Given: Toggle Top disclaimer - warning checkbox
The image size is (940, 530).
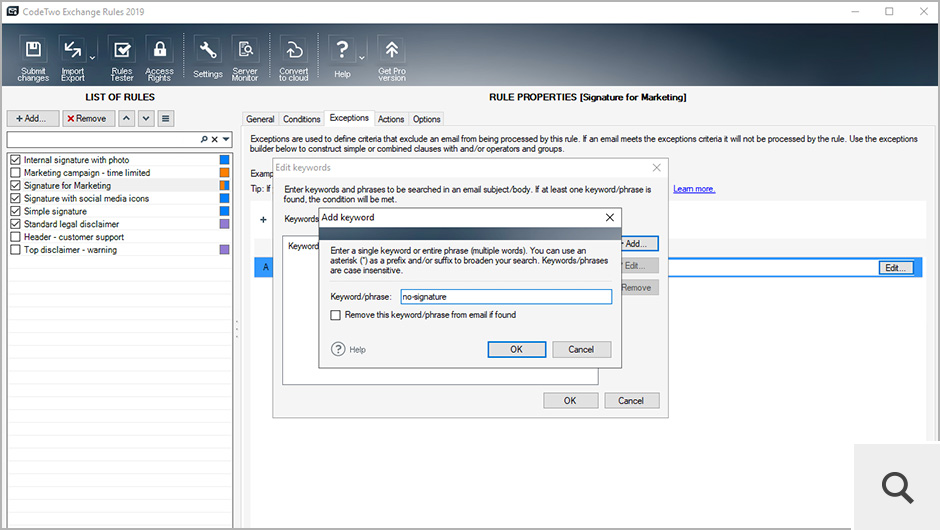Looking at the screenshot, I should pyautogui.click(x=16, y=249).
